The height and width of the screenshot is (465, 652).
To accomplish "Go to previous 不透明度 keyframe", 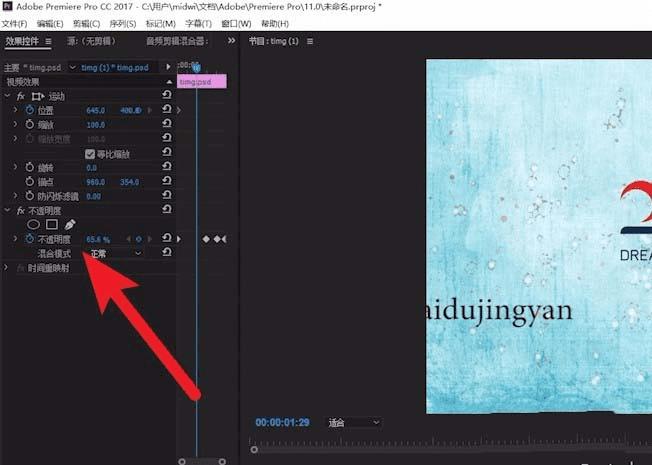I will click(128, 239).
